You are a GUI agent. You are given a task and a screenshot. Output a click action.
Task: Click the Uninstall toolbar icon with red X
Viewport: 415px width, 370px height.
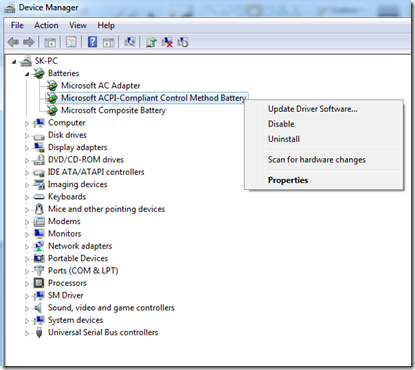[x=167, y=42]
